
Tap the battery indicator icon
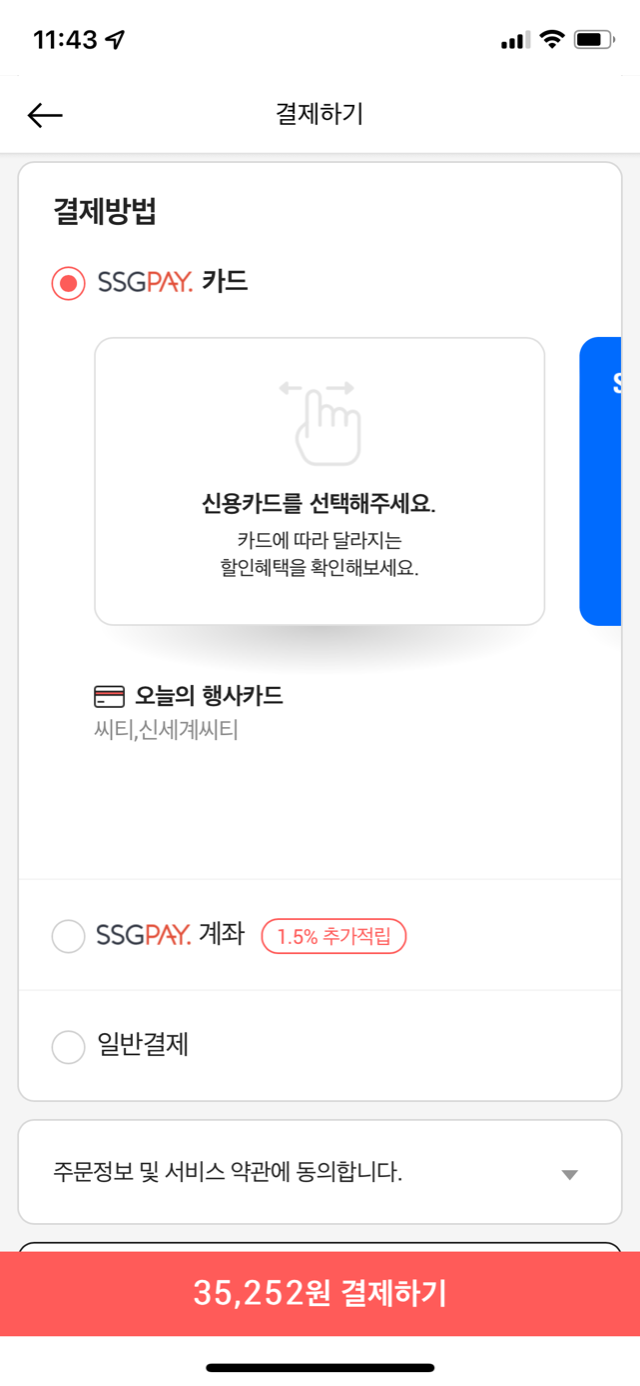(x=595, y=40)
